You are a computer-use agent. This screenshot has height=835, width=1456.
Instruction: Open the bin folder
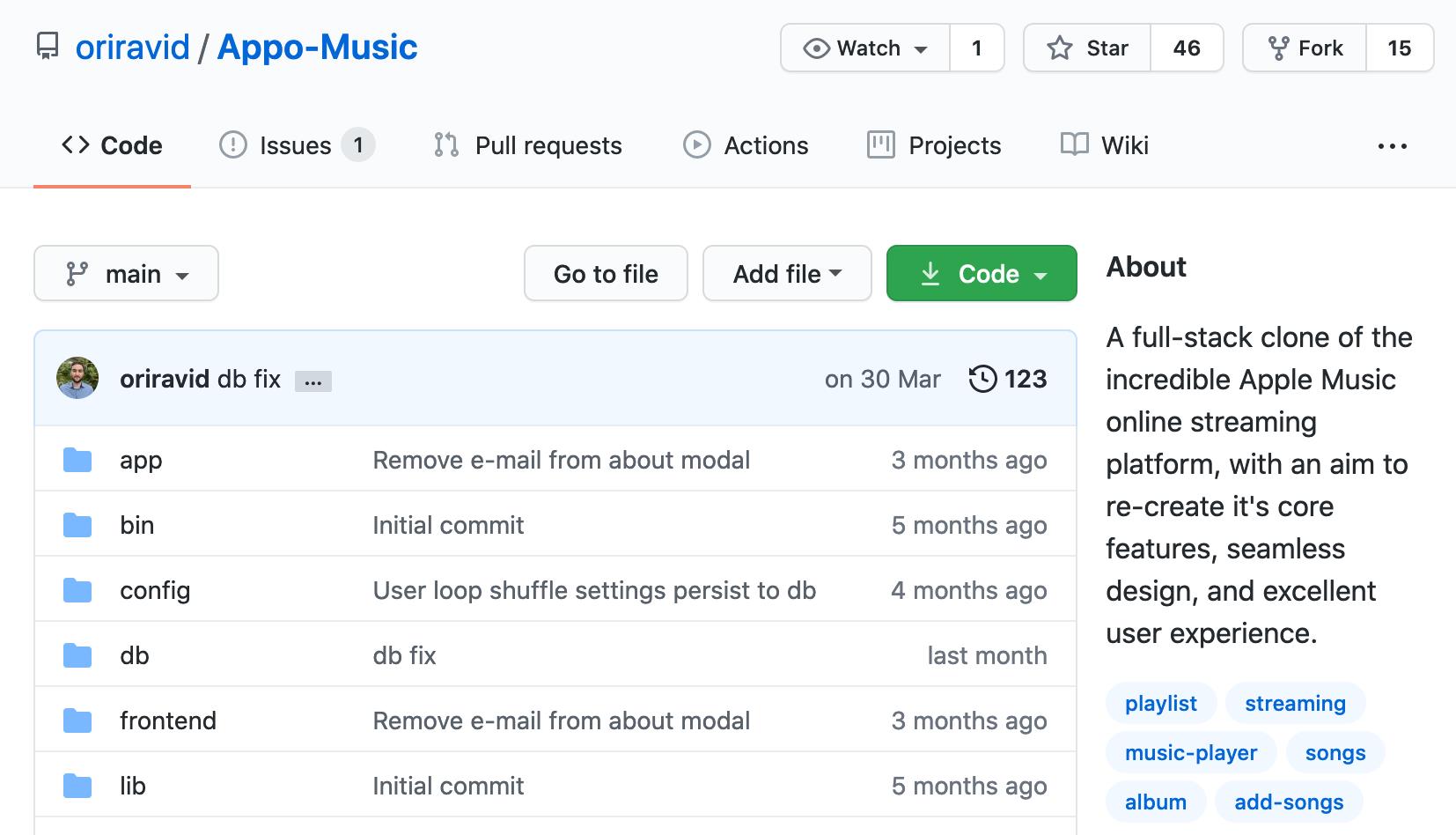point(136,525)
